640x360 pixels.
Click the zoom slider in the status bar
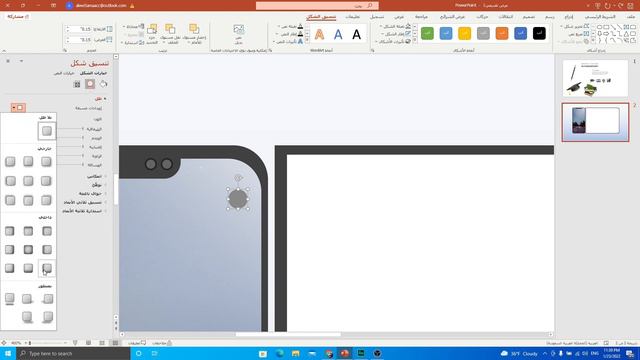[46, 343]
